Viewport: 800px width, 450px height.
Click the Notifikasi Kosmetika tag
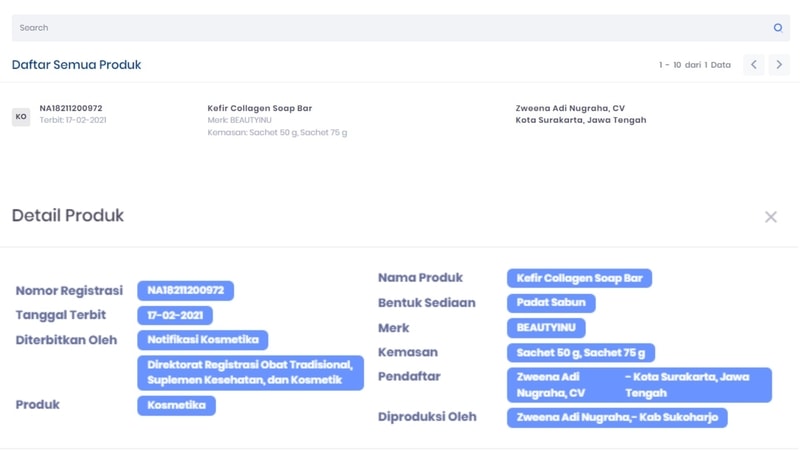point(202,340)
